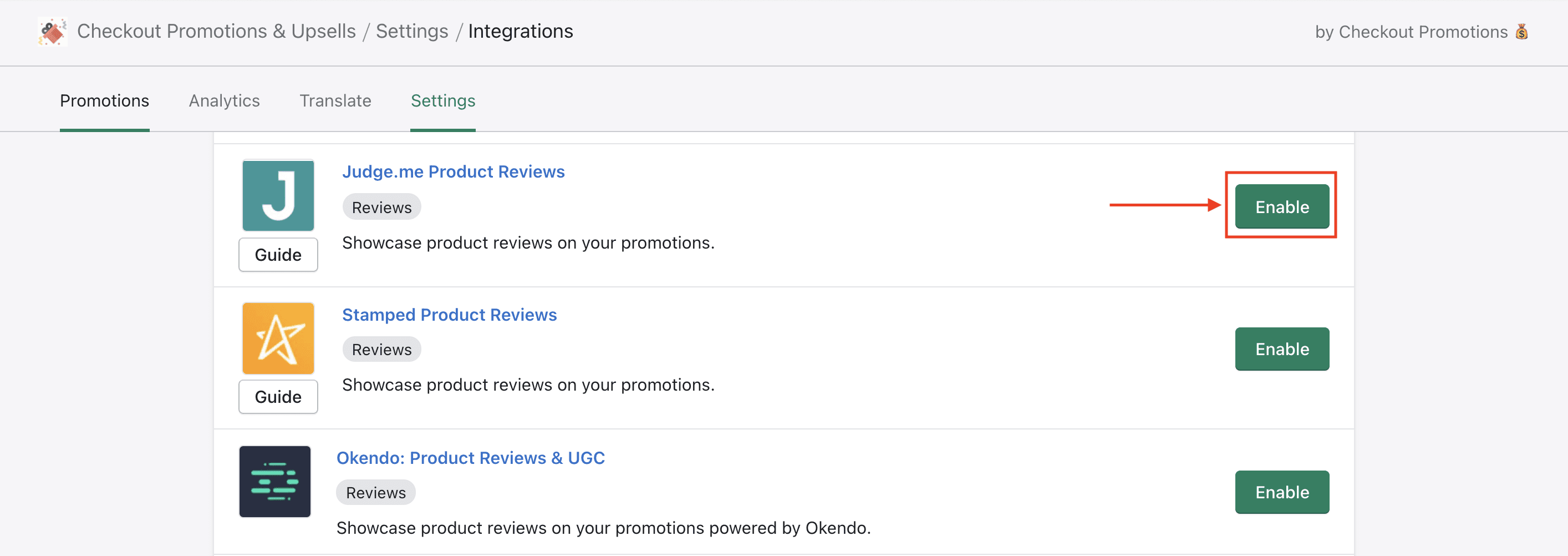The height and width of the screenshot is (556, 1568).
Task: Enable the Stamped Product Reviews integration
Action: (1281, 349)
